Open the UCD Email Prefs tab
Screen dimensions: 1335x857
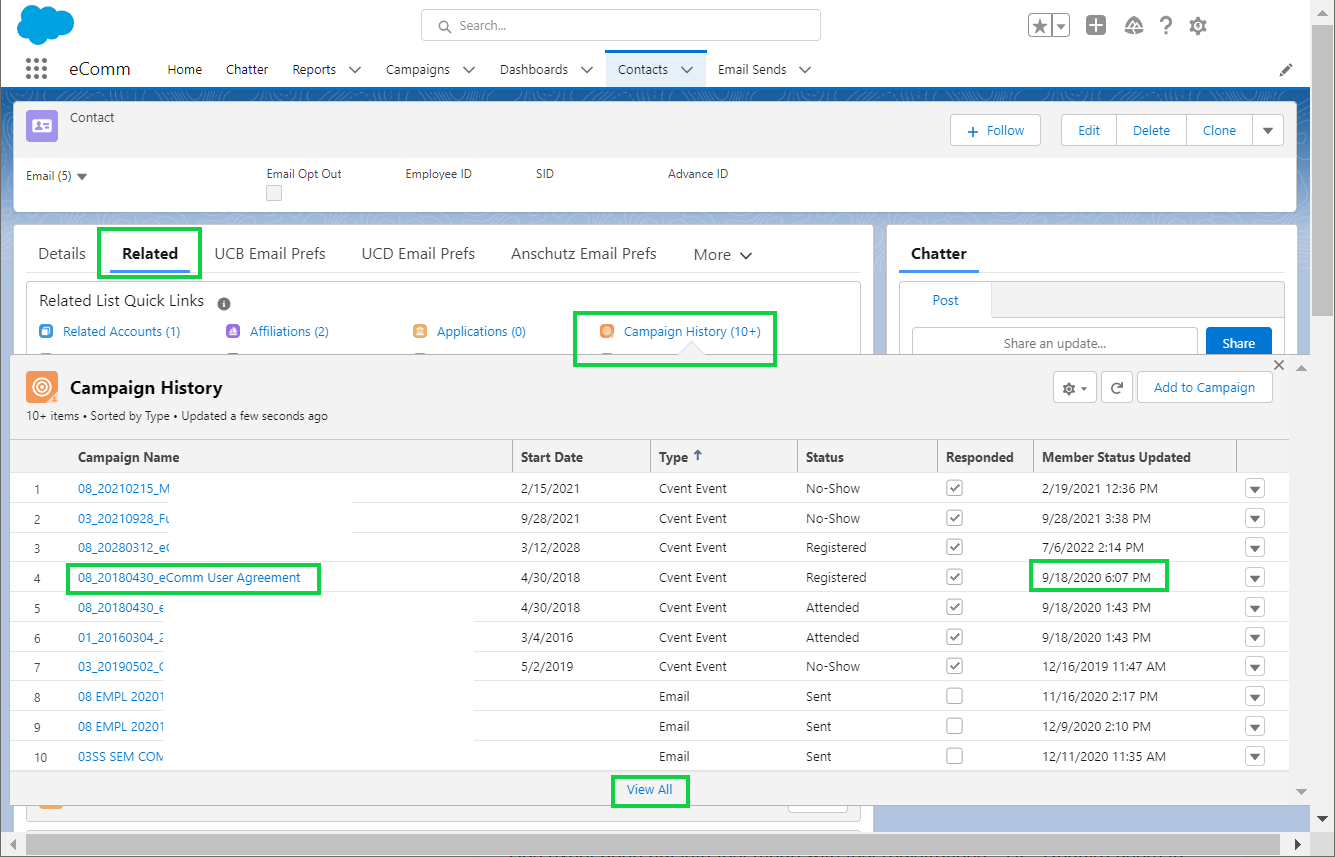418,254
